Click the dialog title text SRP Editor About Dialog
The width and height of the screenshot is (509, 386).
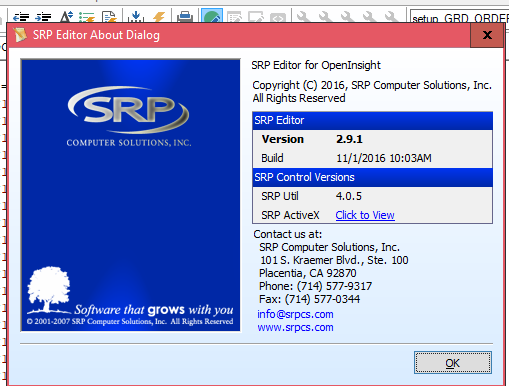(x=96, y=35)
